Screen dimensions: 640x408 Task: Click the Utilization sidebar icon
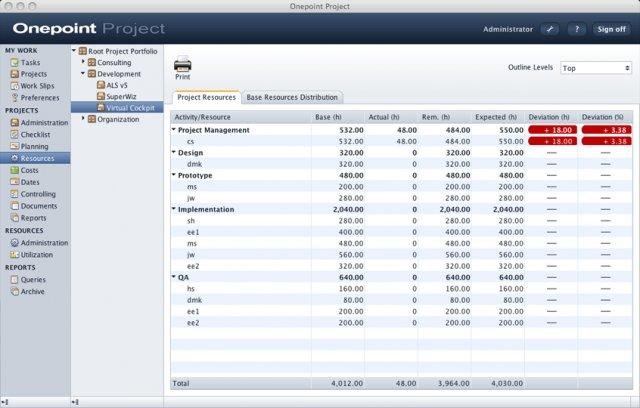pyautogui.click(x=15, y=255)
